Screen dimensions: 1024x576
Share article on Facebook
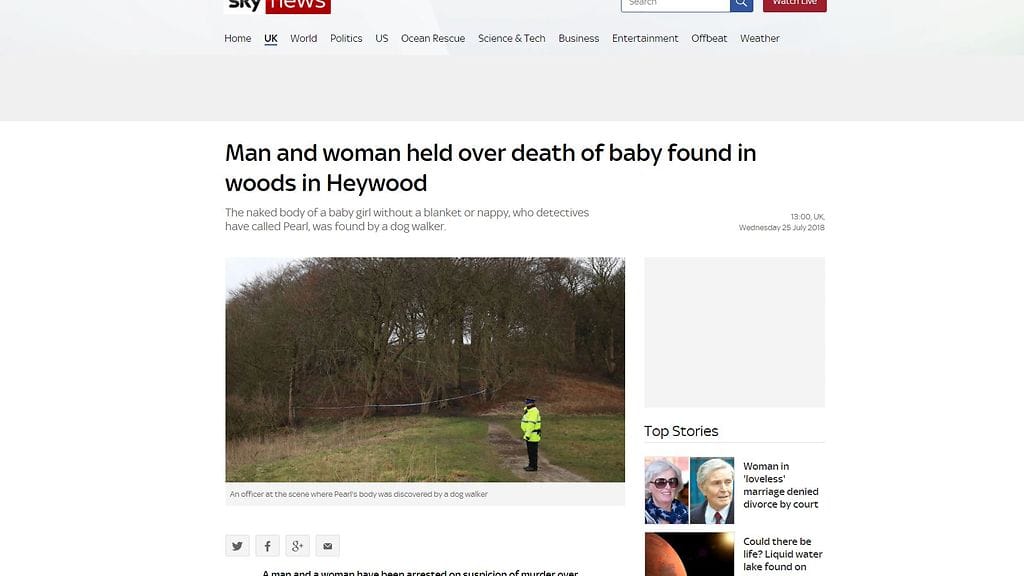pos(267,545)
